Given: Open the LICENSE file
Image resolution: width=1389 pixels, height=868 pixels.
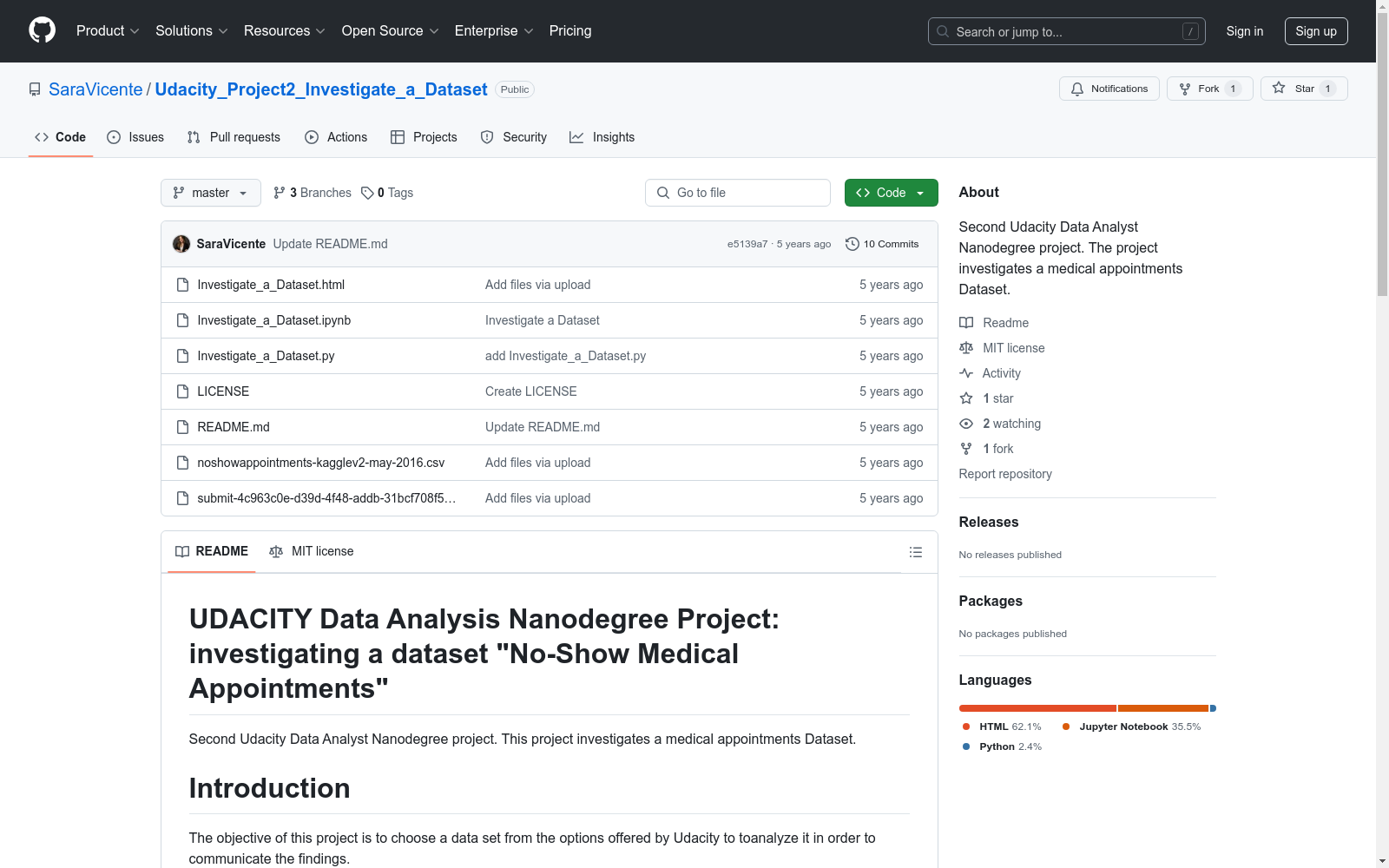Looking at the screenshot, I should (x=223, y=391).
